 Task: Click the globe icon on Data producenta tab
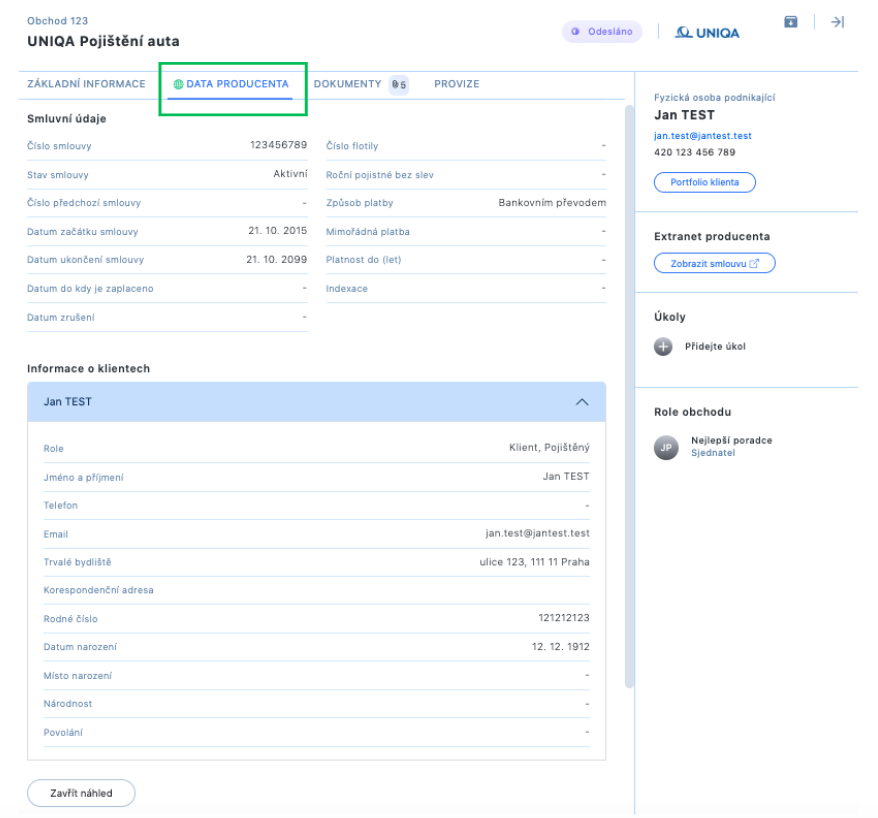[178, 85]
